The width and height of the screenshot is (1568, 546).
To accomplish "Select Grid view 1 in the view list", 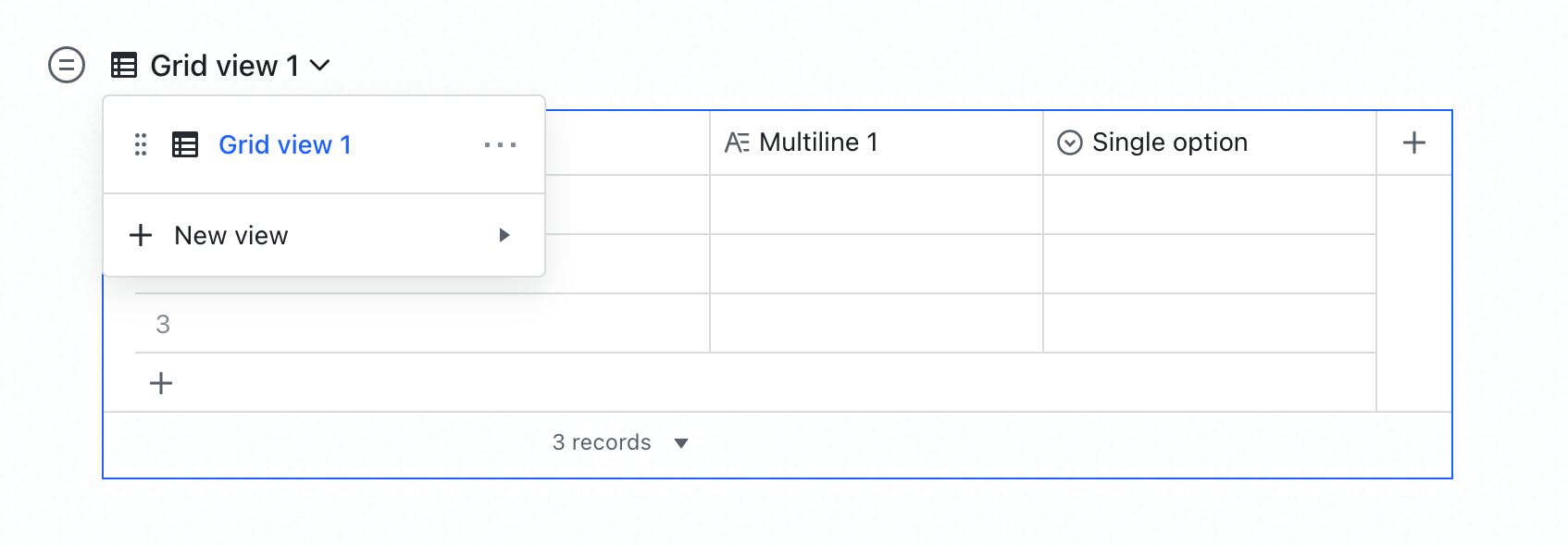I will click(284, 144).
